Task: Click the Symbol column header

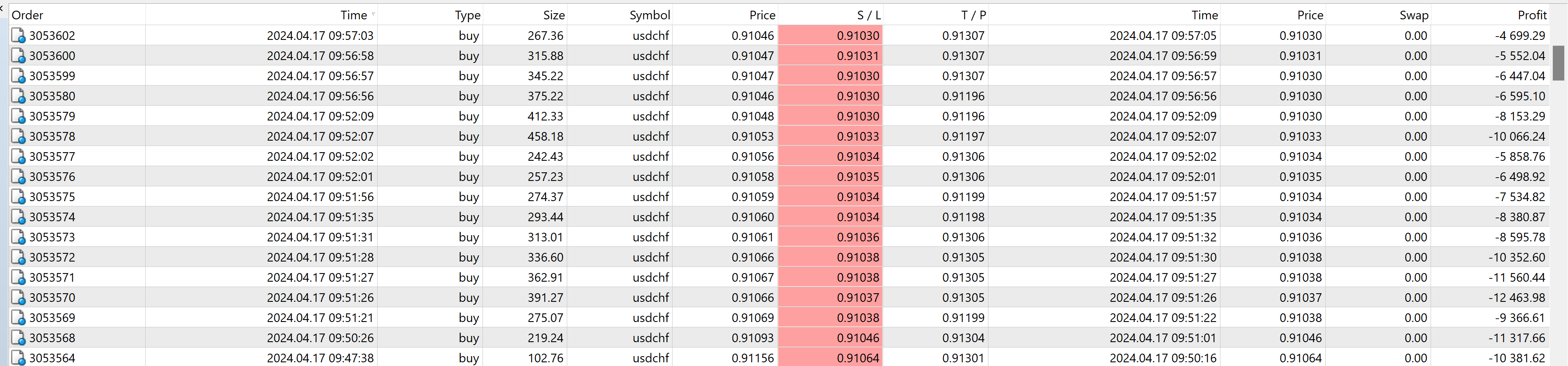Action: point(649,15)
